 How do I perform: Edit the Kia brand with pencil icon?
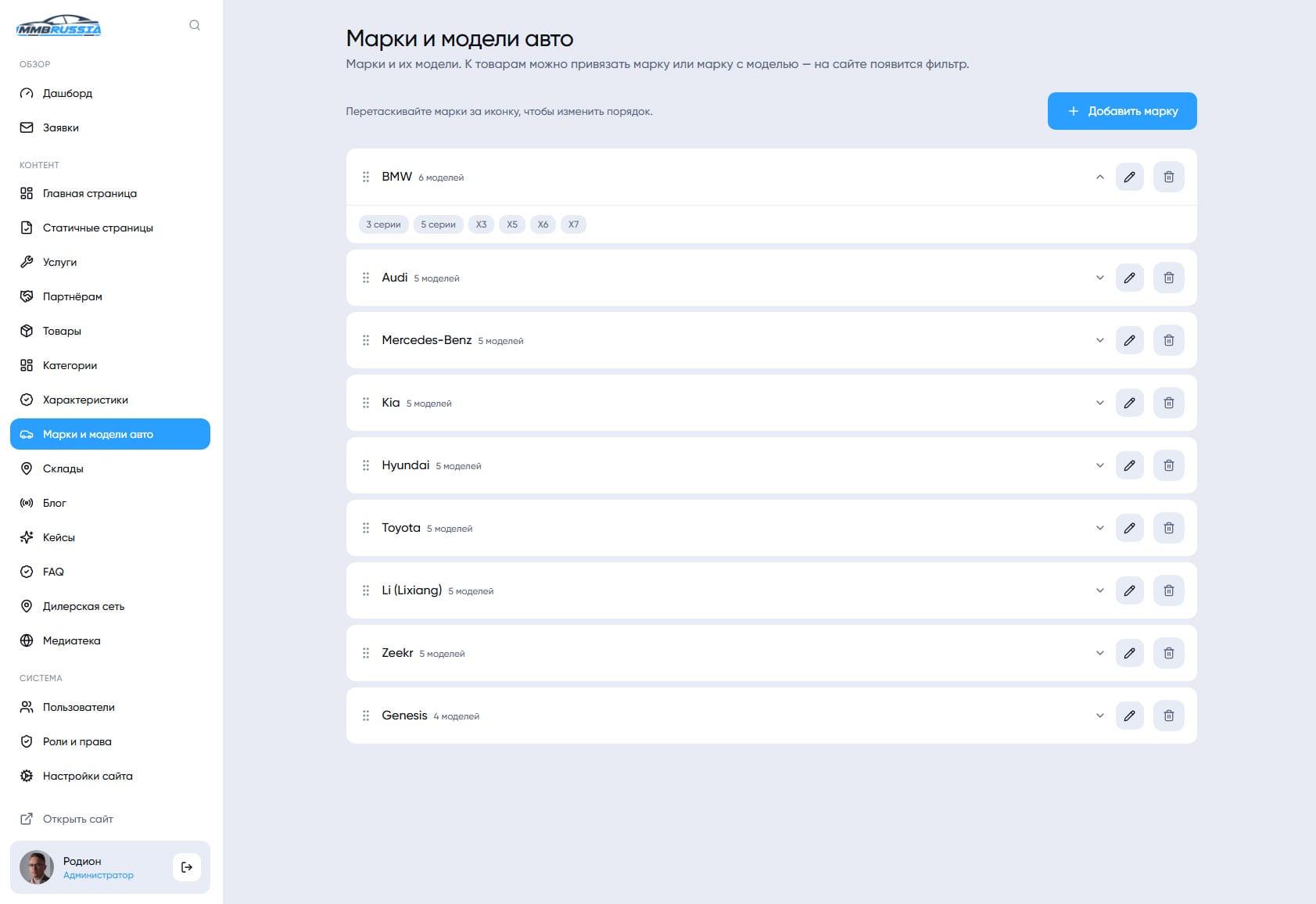click(1130, 403)
